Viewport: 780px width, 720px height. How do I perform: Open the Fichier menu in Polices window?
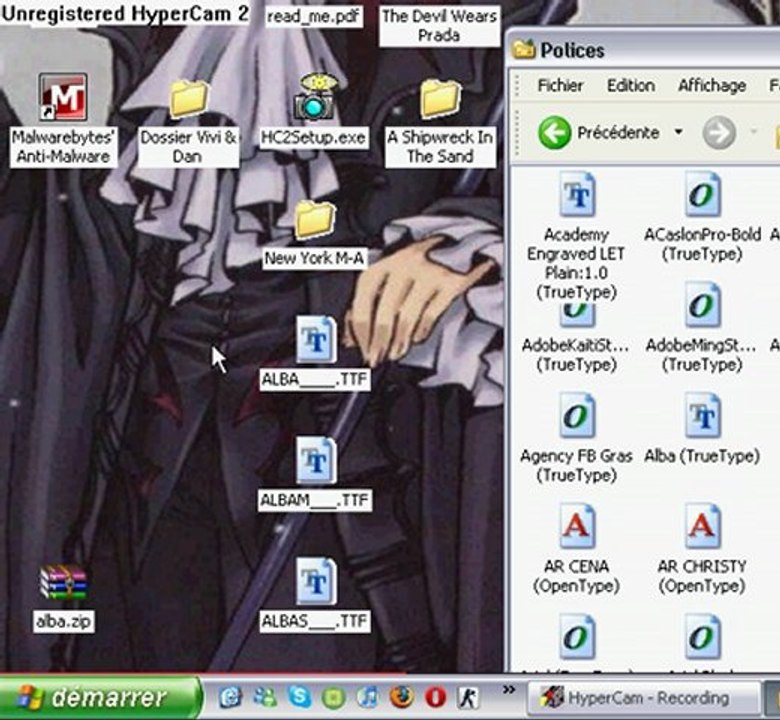(560, 86)
